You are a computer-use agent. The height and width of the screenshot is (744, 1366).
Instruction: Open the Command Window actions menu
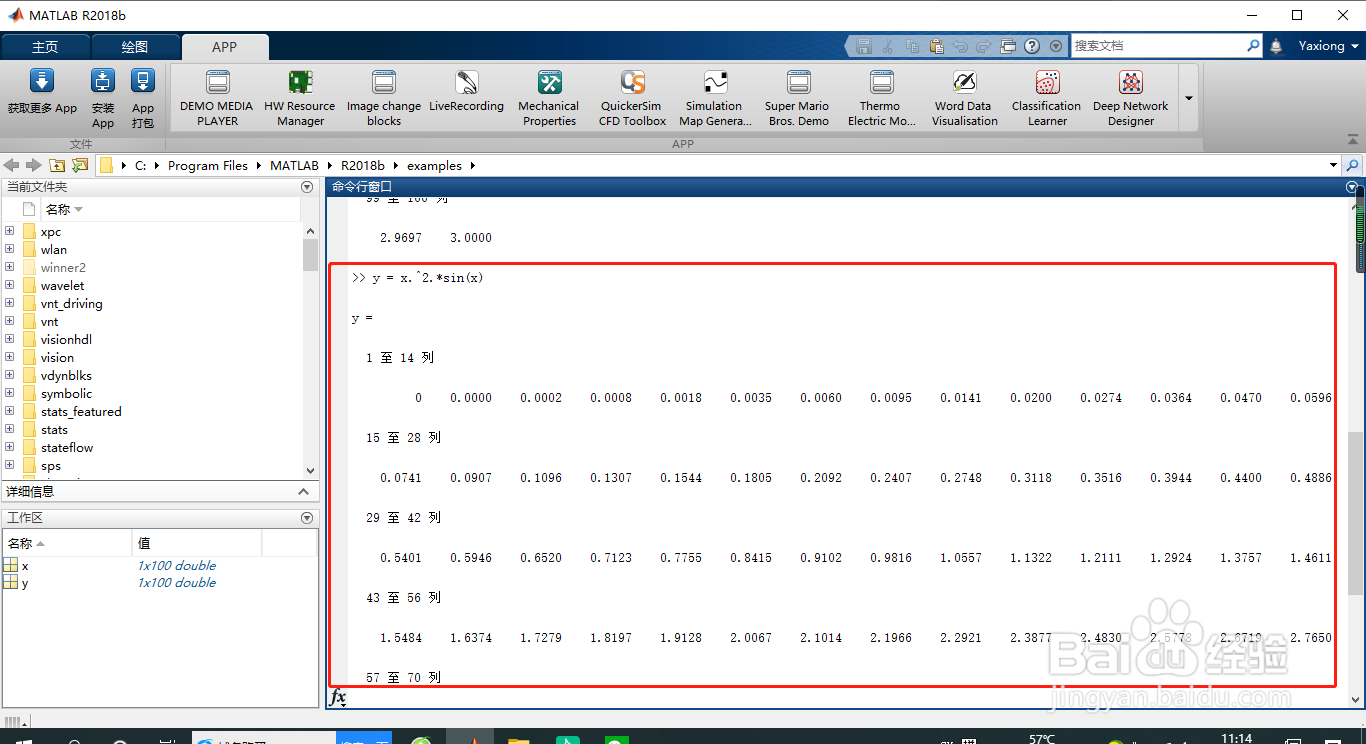[1352, 187]
